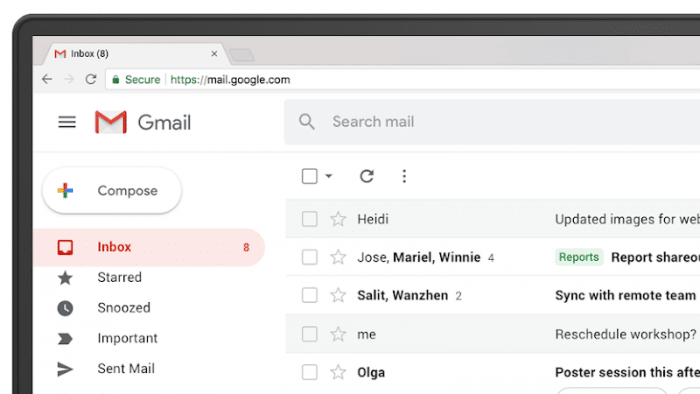Click the browser forward arrow
This screenshot has width=700, height=394.
69,79
